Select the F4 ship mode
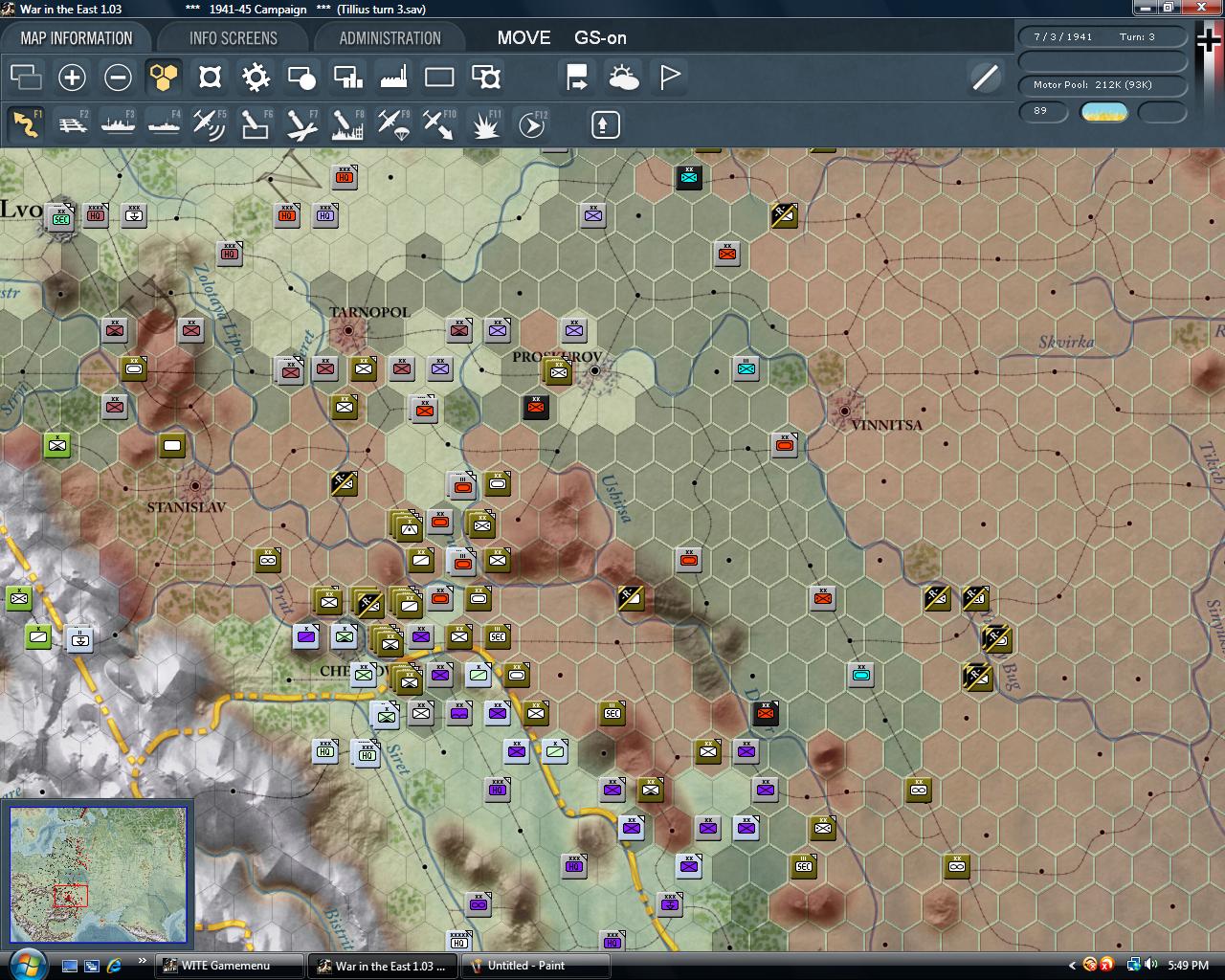The height and width of the screenshot is (980, 1225). tap(164, 124)
